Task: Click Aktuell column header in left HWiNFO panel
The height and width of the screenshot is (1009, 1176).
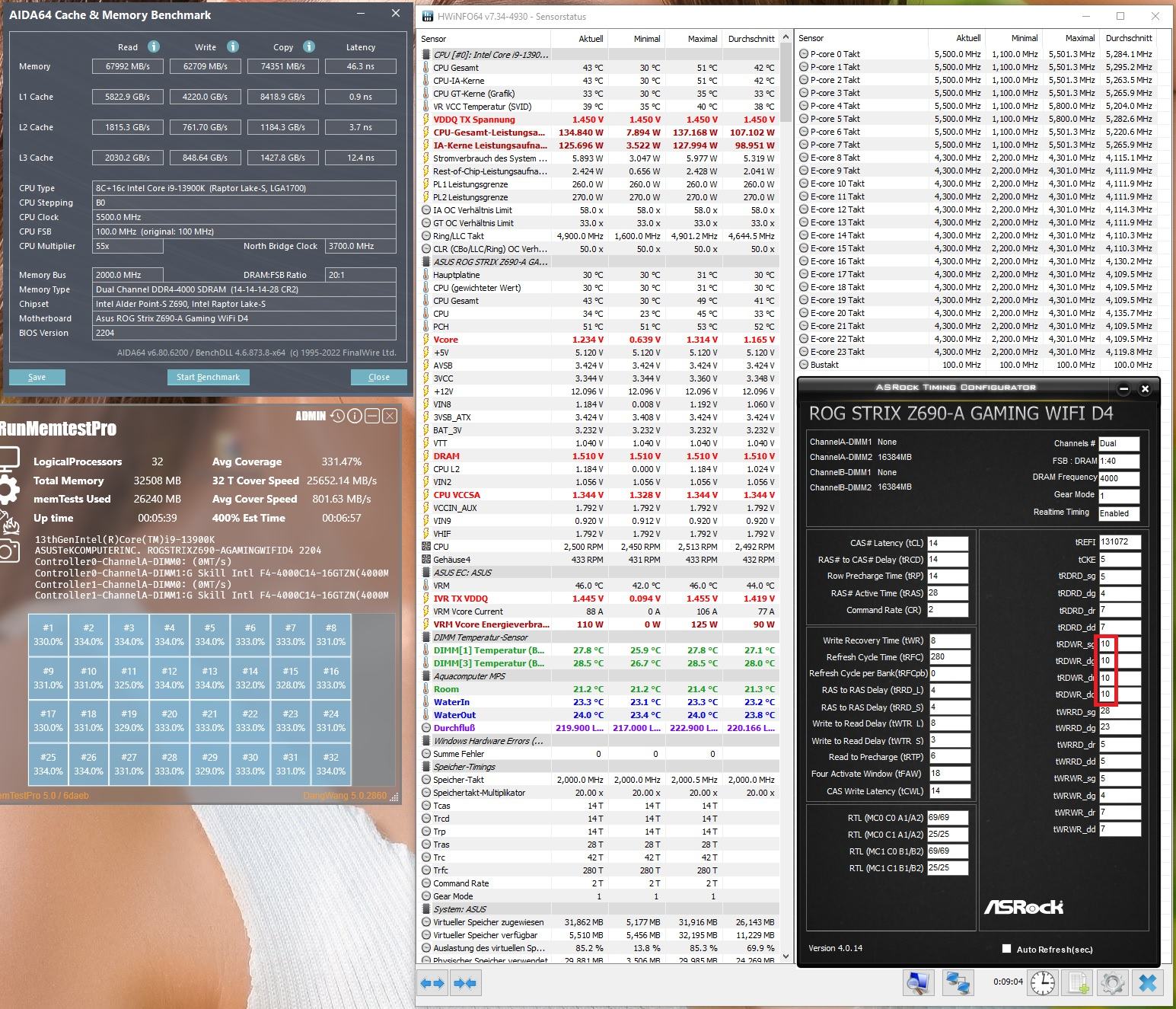Action: [579, 39]
